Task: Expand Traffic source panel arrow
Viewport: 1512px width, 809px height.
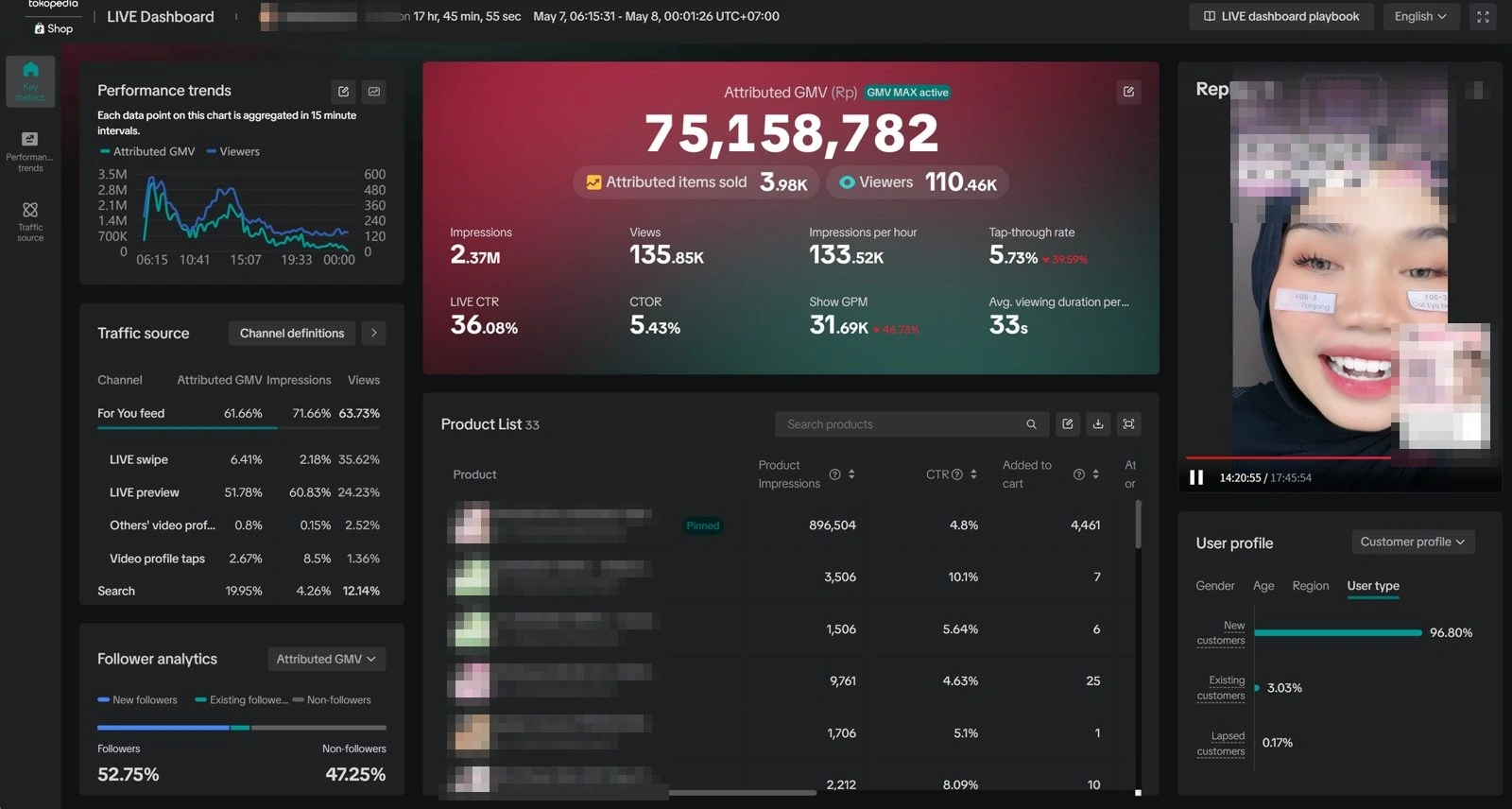Action: [x=374, y=333]
